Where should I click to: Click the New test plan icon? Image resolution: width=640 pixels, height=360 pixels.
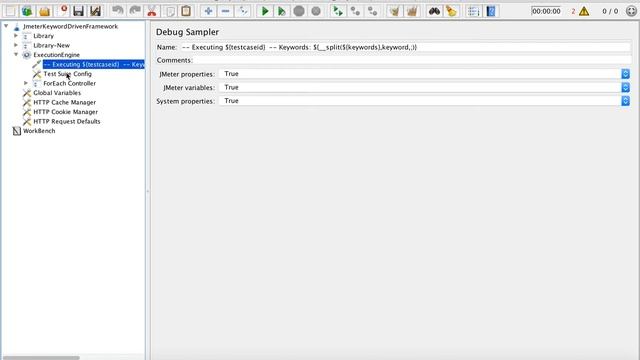coord(10,11)
